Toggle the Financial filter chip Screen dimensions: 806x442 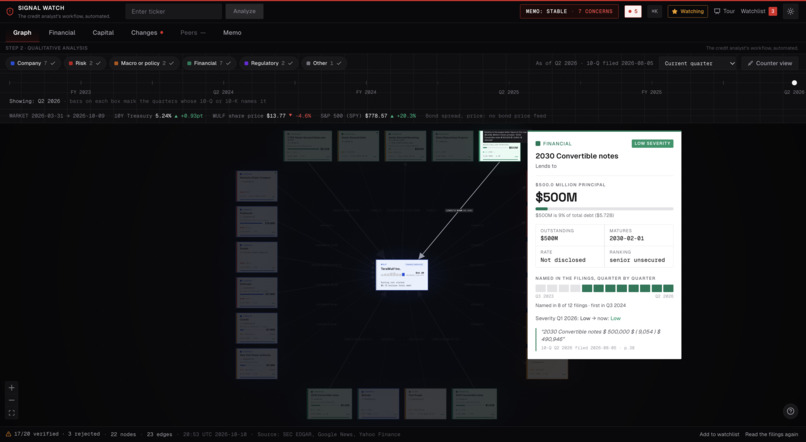tap(209, 63)
